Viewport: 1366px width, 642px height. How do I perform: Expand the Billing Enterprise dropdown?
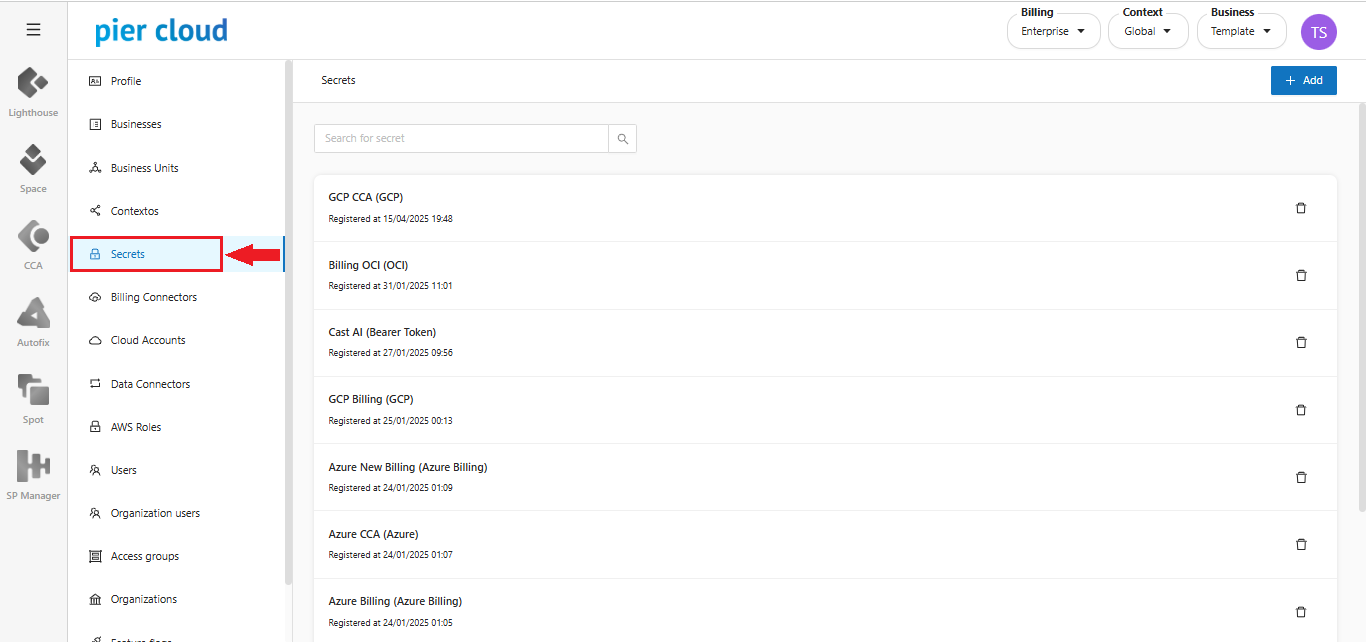click(1053, 31)
